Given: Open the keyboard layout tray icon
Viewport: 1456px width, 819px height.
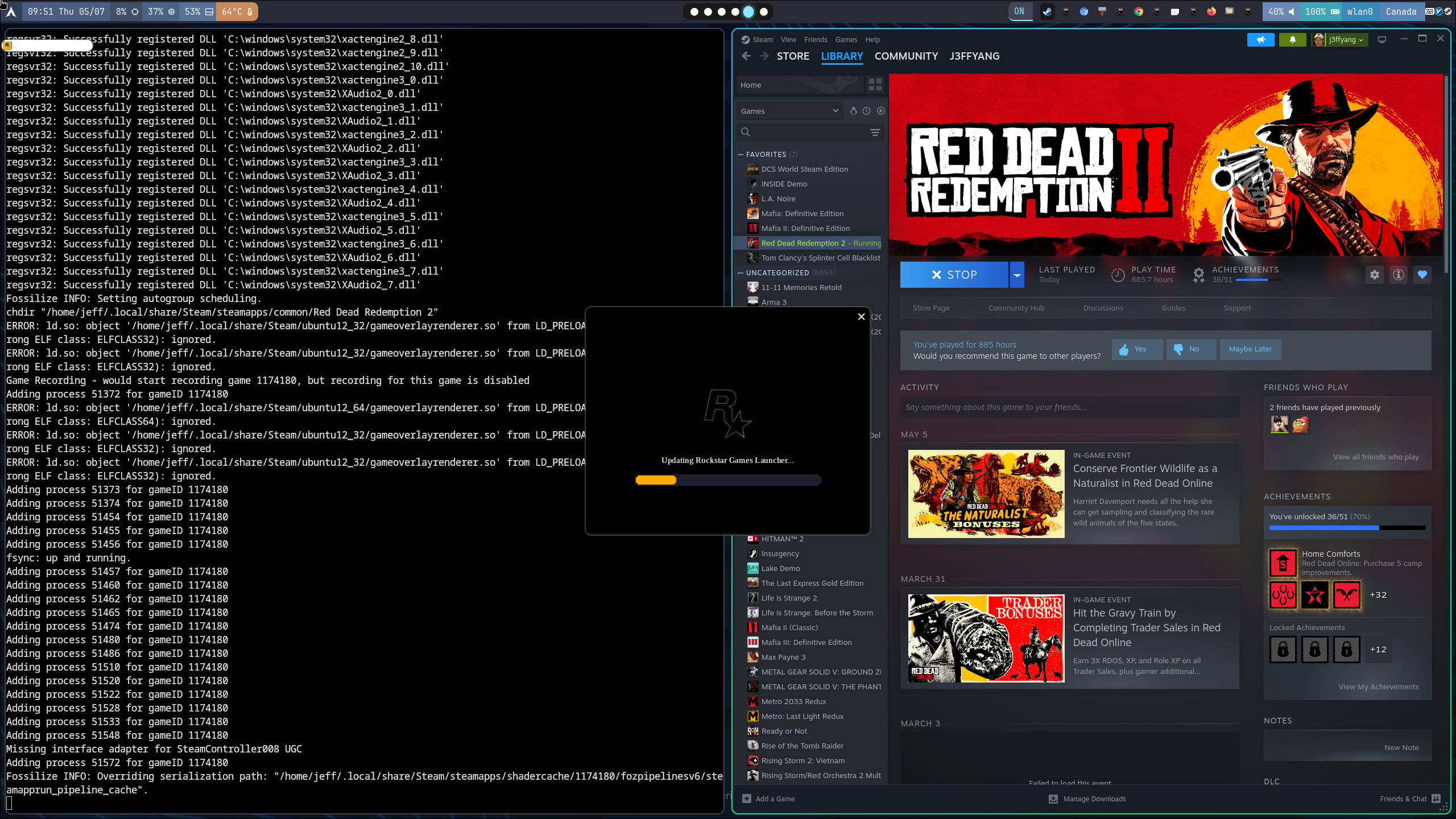Looking at the screenshot, I should 1430,11.
